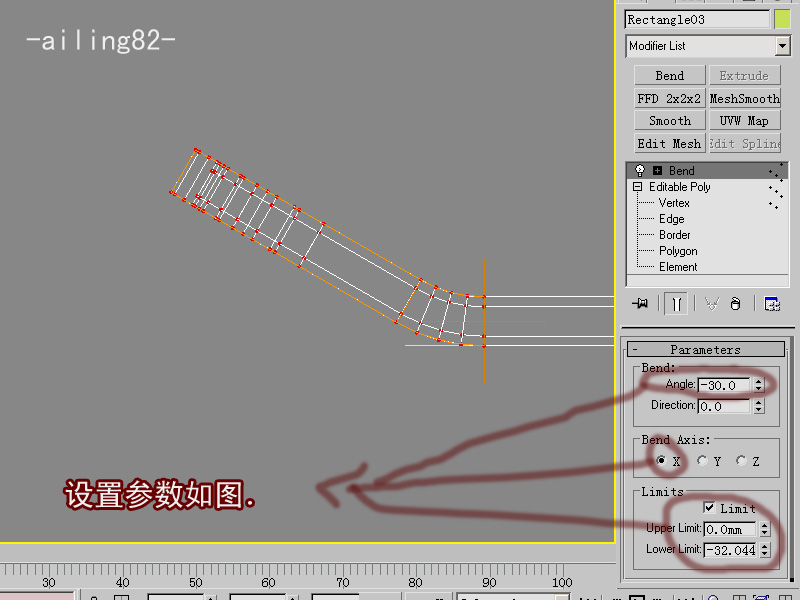Select Polygon sub-object level
Viewport: 800px width, 600px height.
pos(678,251)
